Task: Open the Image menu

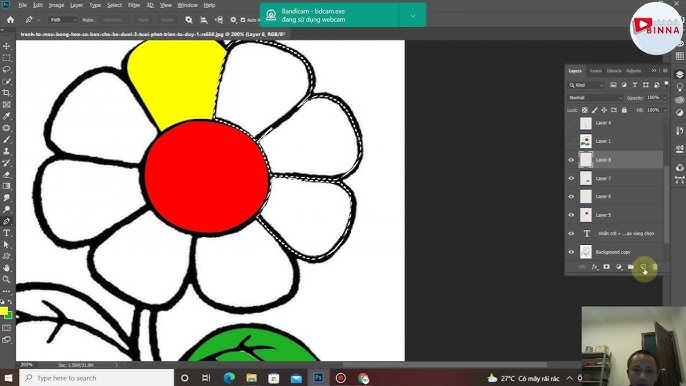Action: point(56,5)
